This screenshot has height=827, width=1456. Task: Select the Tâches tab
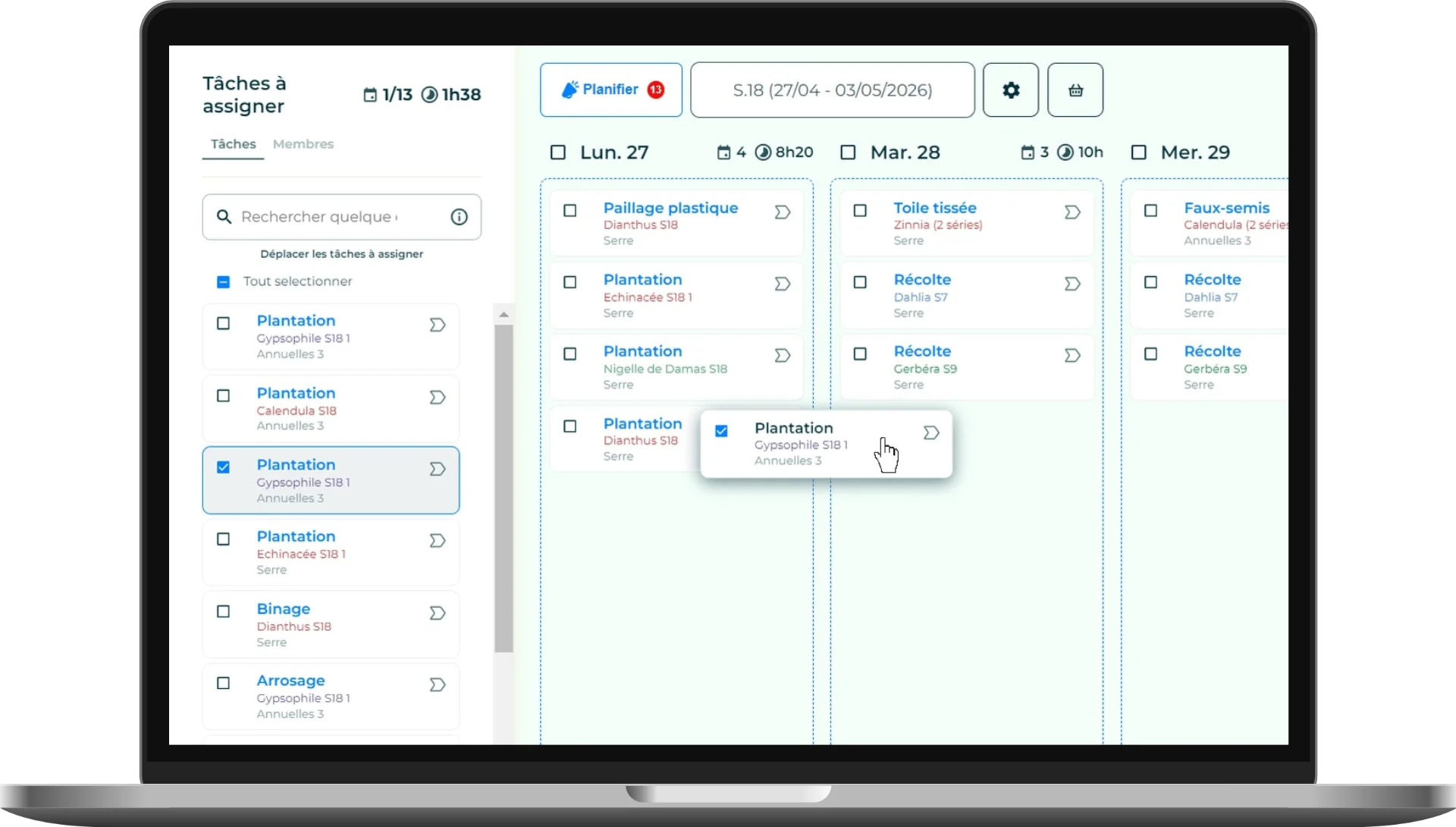pos(233,144)
